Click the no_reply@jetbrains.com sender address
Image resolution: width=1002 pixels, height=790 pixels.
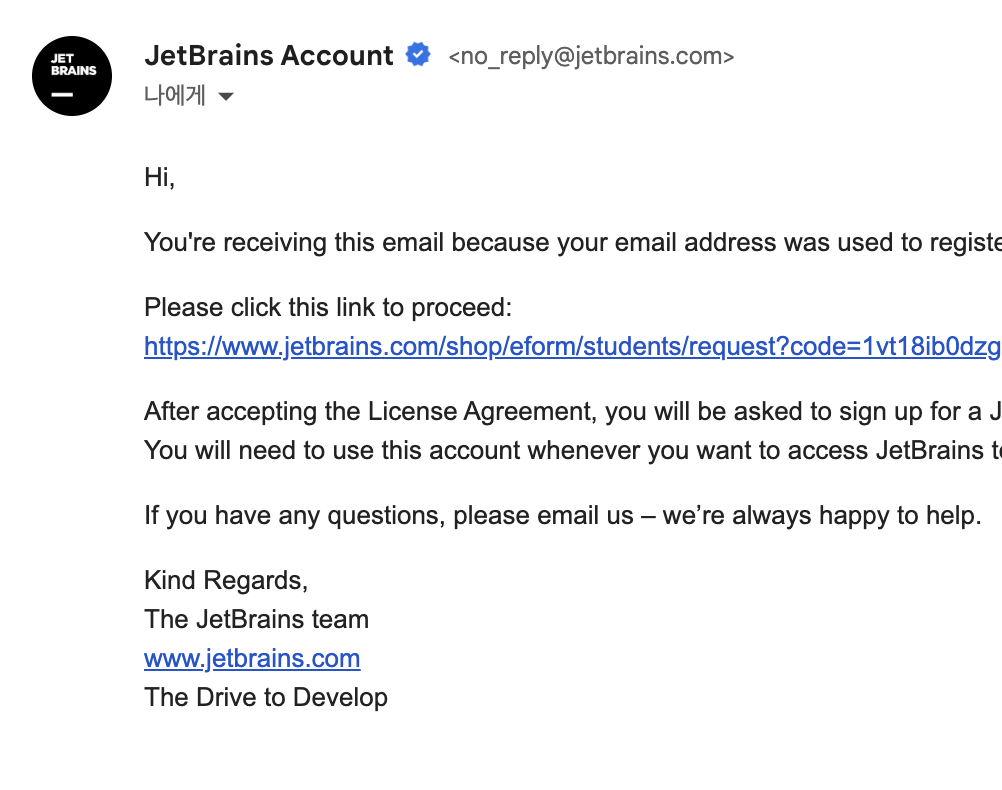[x=592, y=56]
